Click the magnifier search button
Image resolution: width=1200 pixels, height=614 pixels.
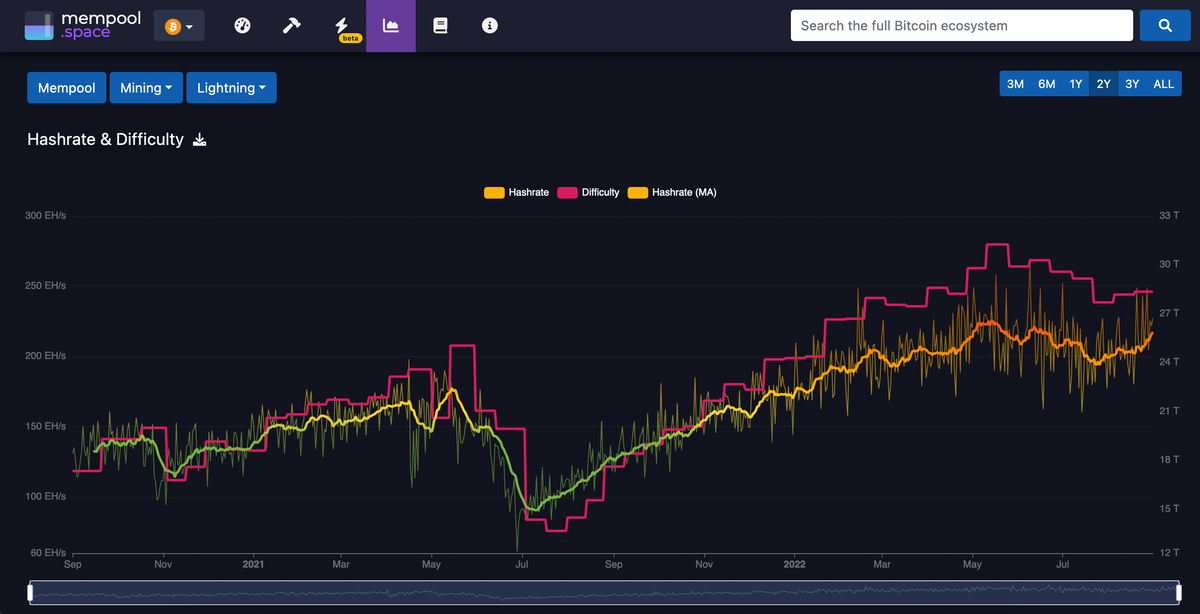(1165, 26)
